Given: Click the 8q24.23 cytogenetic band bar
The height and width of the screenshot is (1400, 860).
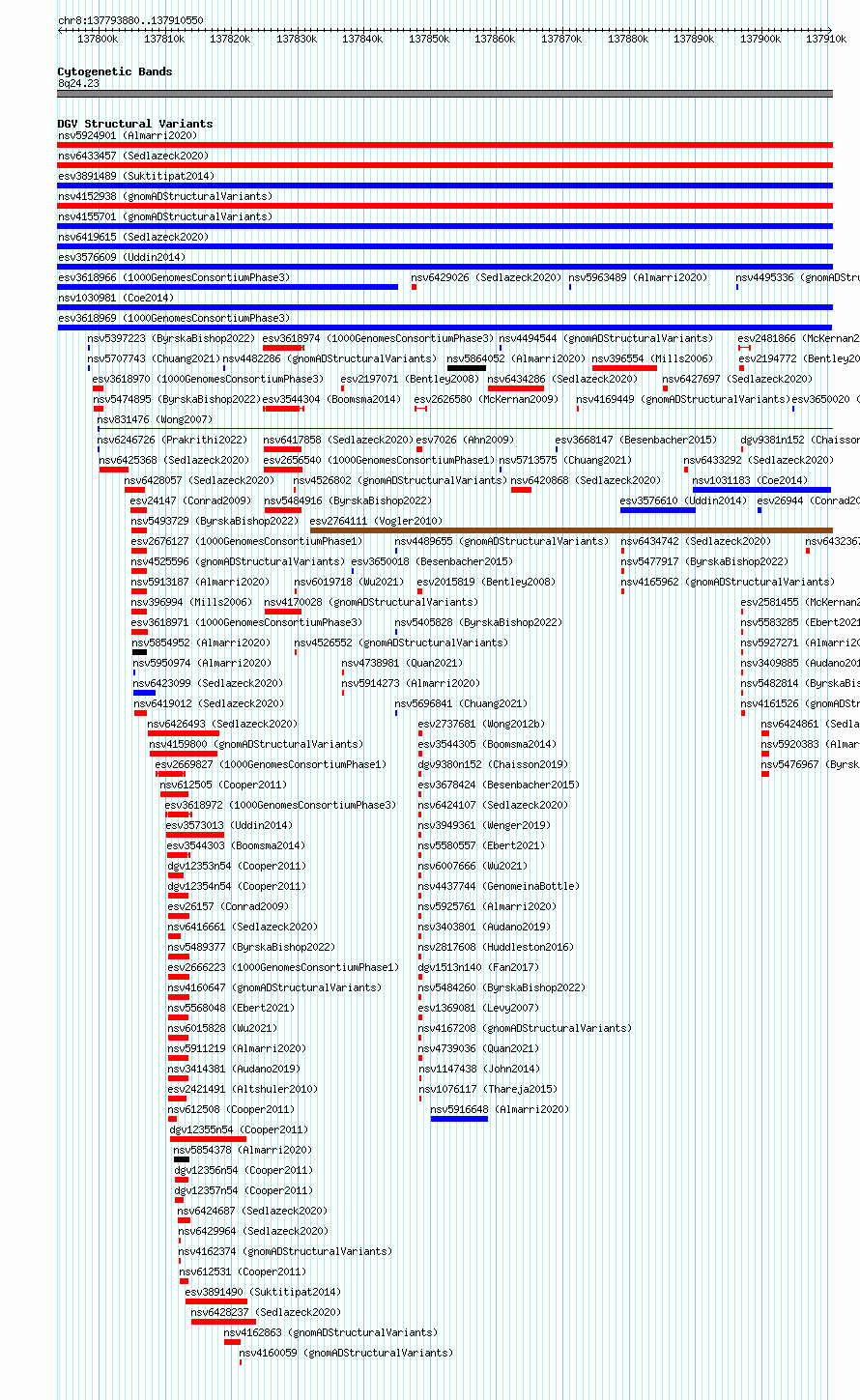Looking at the screenshot, I should tap(444, 94).
